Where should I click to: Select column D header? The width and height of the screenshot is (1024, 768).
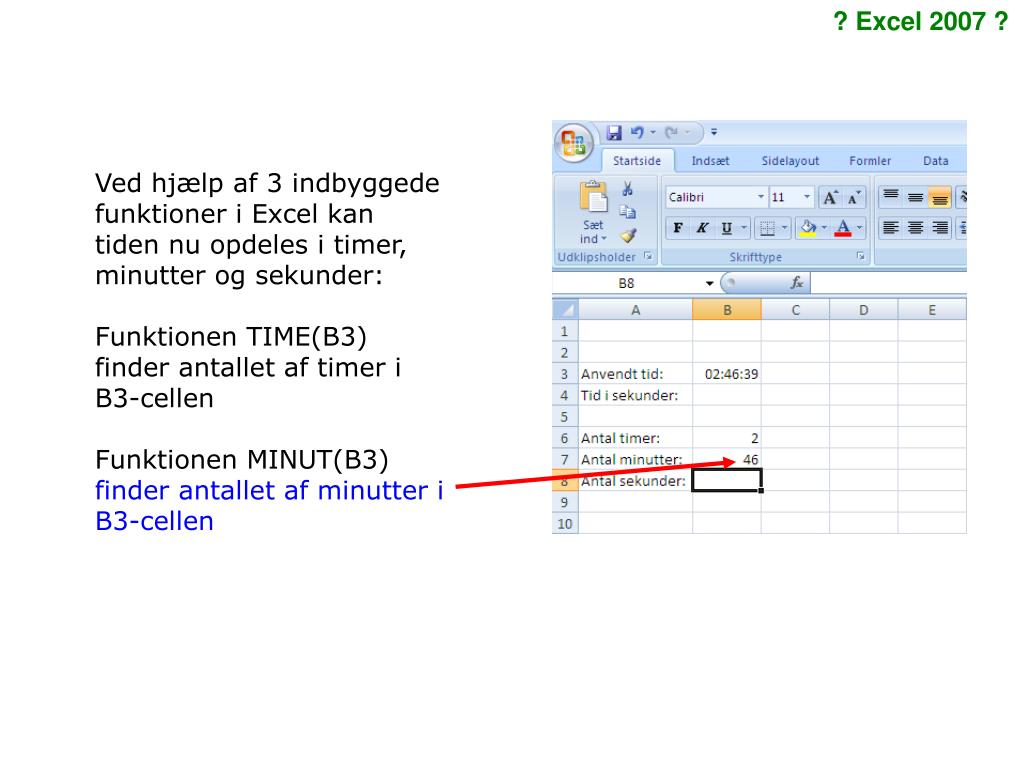[863, 310]
